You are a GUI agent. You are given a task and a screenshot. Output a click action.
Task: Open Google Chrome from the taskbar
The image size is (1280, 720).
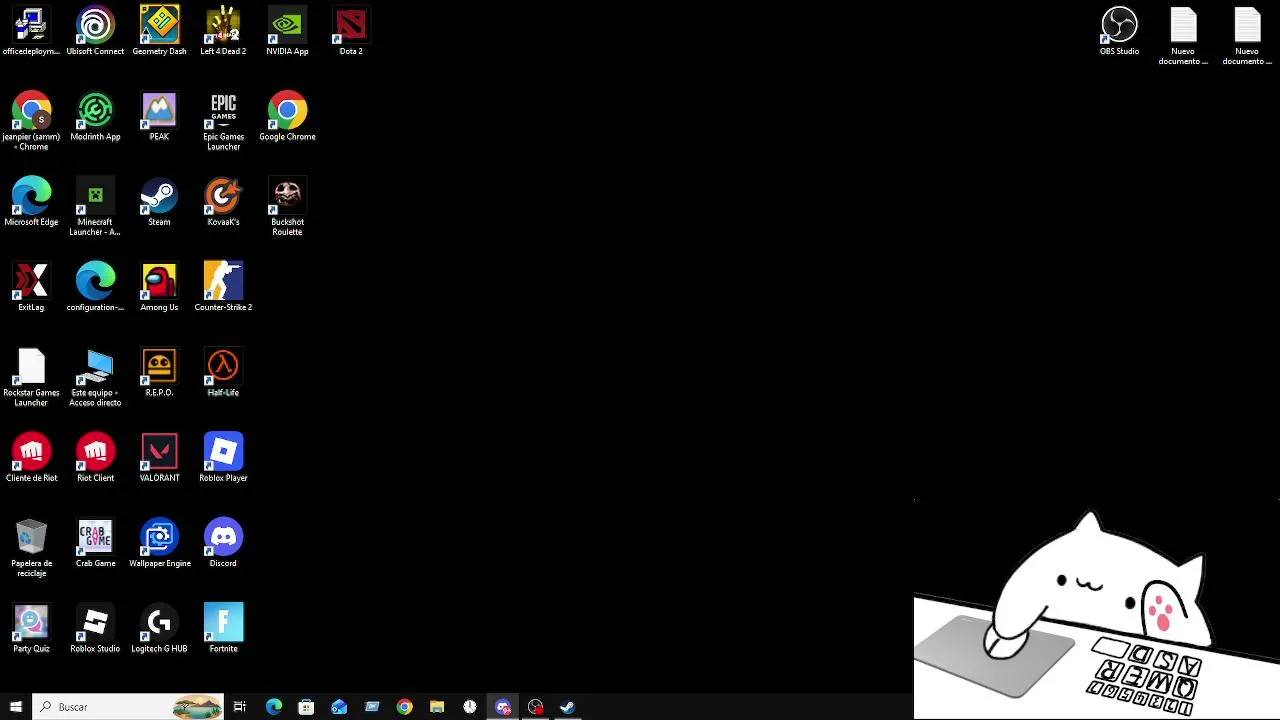pos(404,707)
